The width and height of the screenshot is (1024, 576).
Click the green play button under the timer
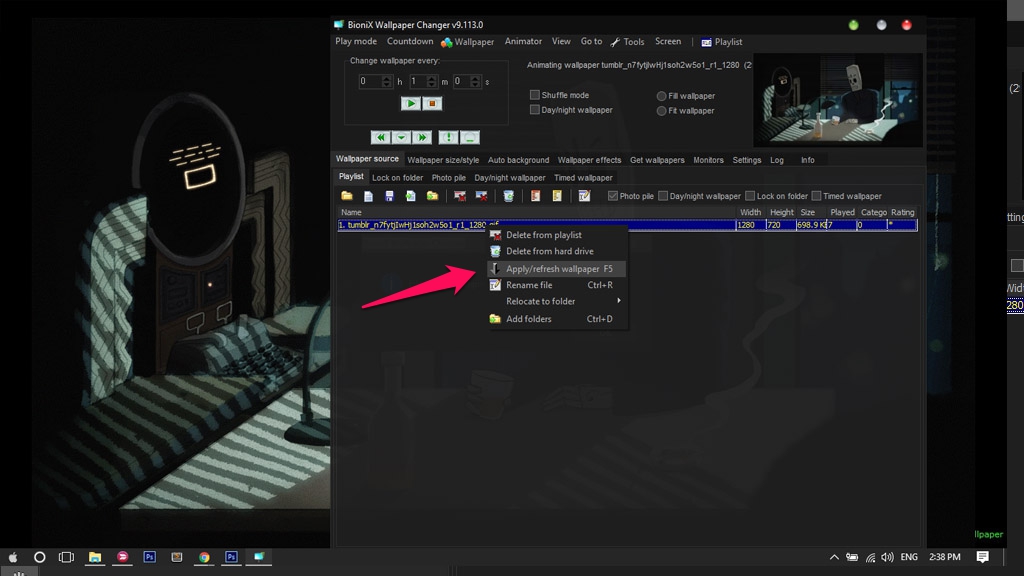pyautogui.click(x=411, y=103)
